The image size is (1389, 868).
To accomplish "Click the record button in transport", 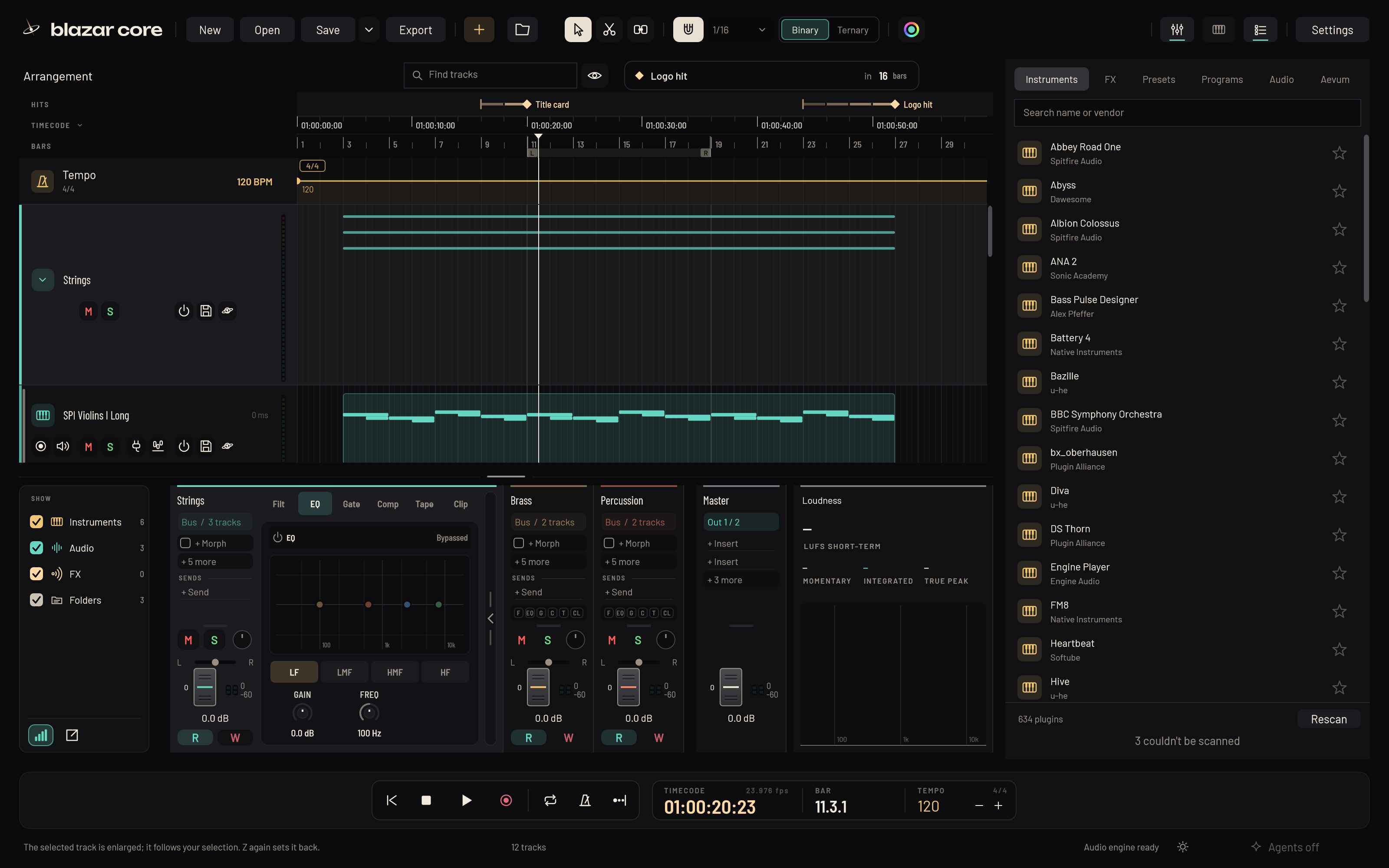I will [506, 800].
